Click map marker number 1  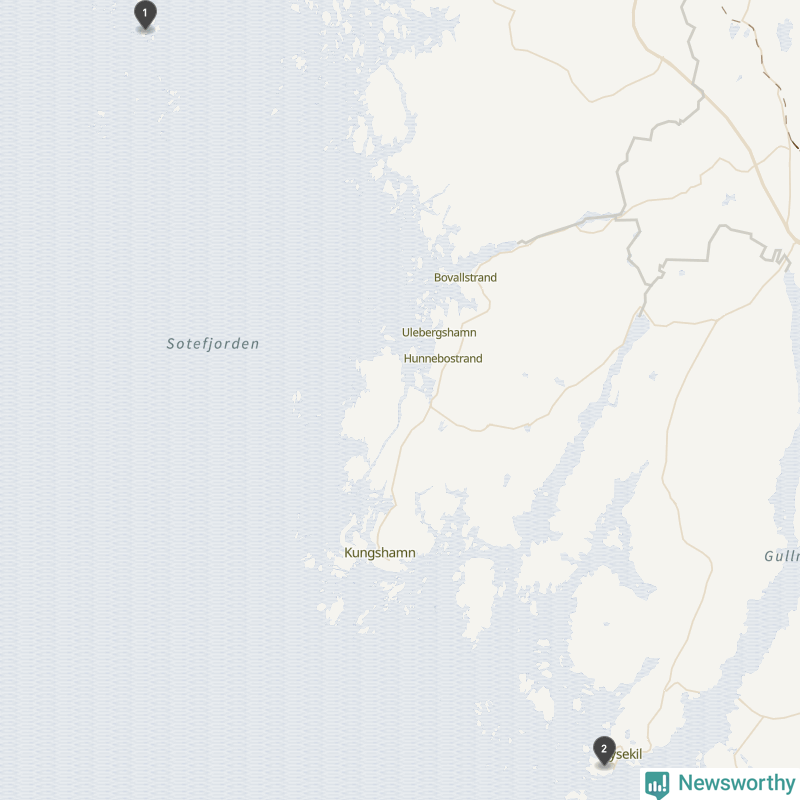coord(145,14)
